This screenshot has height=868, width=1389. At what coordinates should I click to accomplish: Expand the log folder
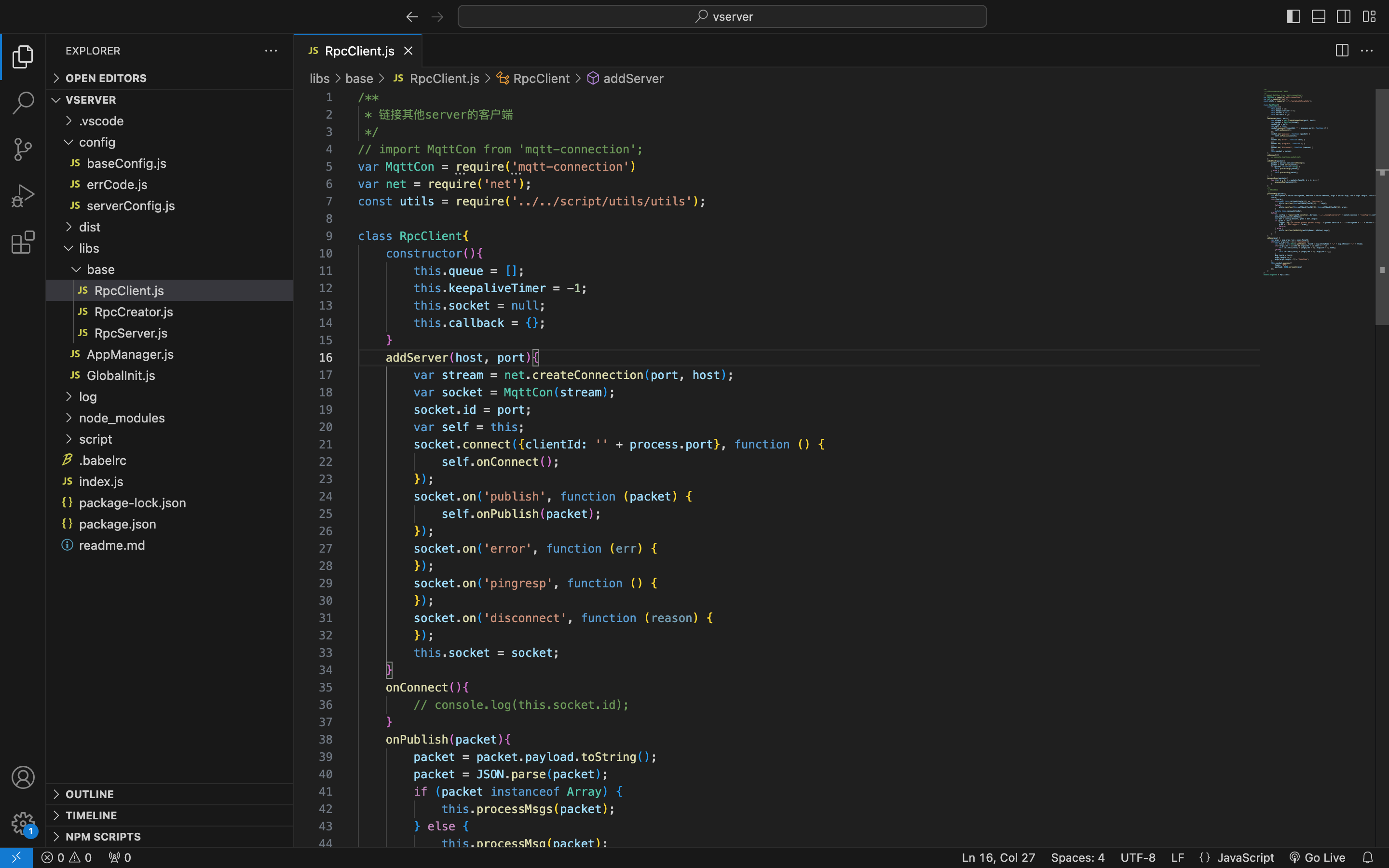(170, 397)
